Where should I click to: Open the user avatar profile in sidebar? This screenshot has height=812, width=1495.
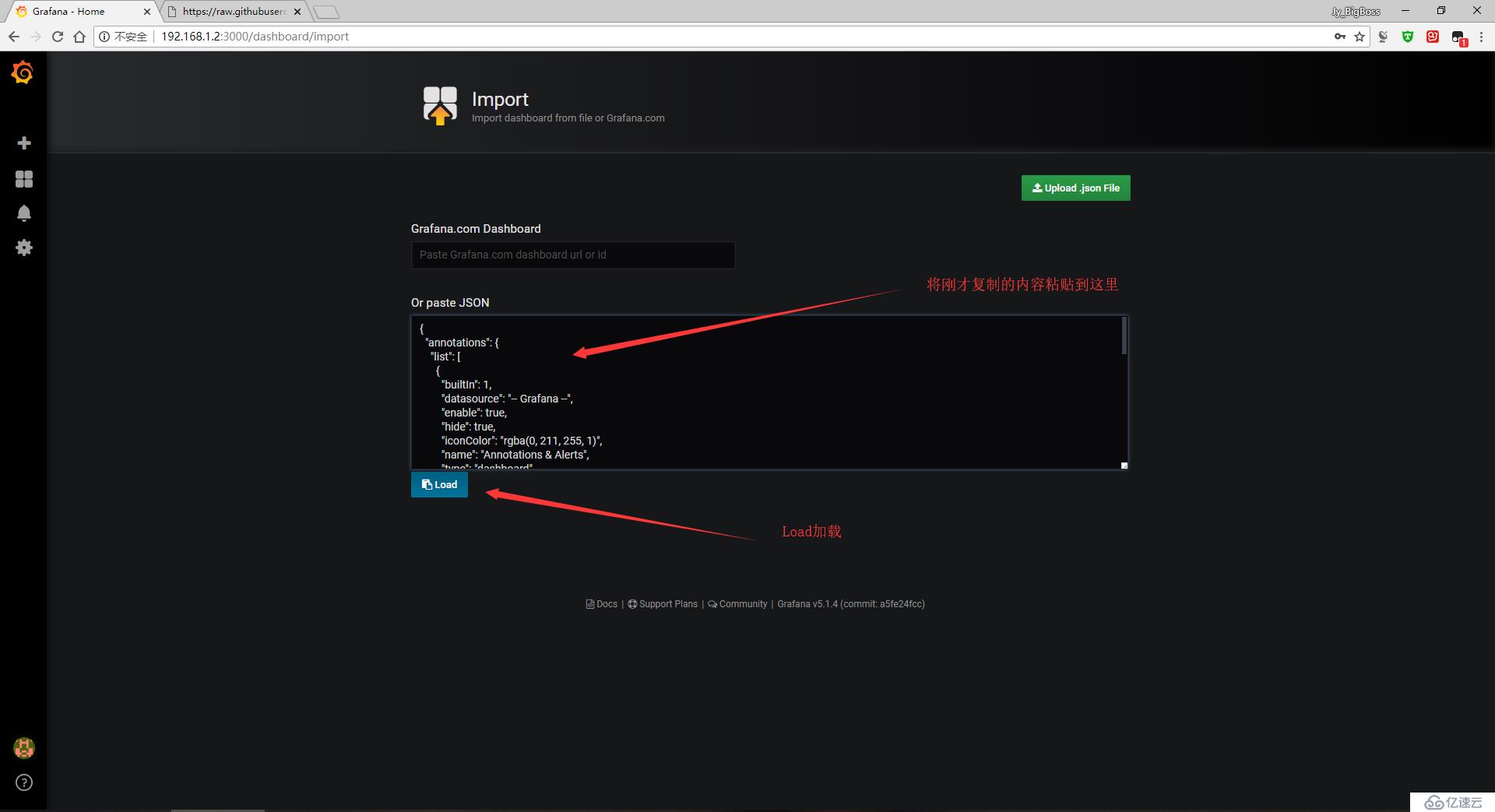24,748
